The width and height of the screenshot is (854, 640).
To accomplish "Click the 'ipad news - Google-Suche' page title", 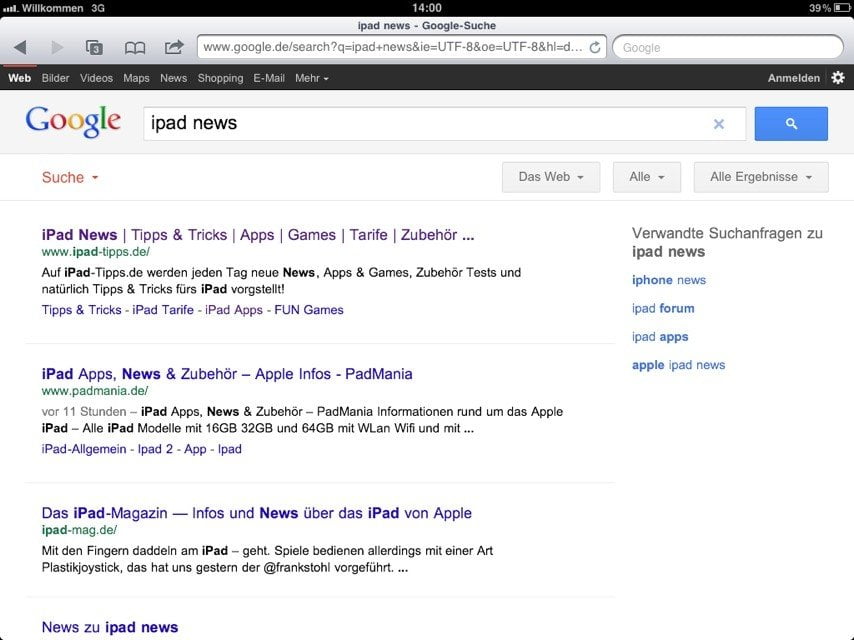I will [x=427, y=26].
